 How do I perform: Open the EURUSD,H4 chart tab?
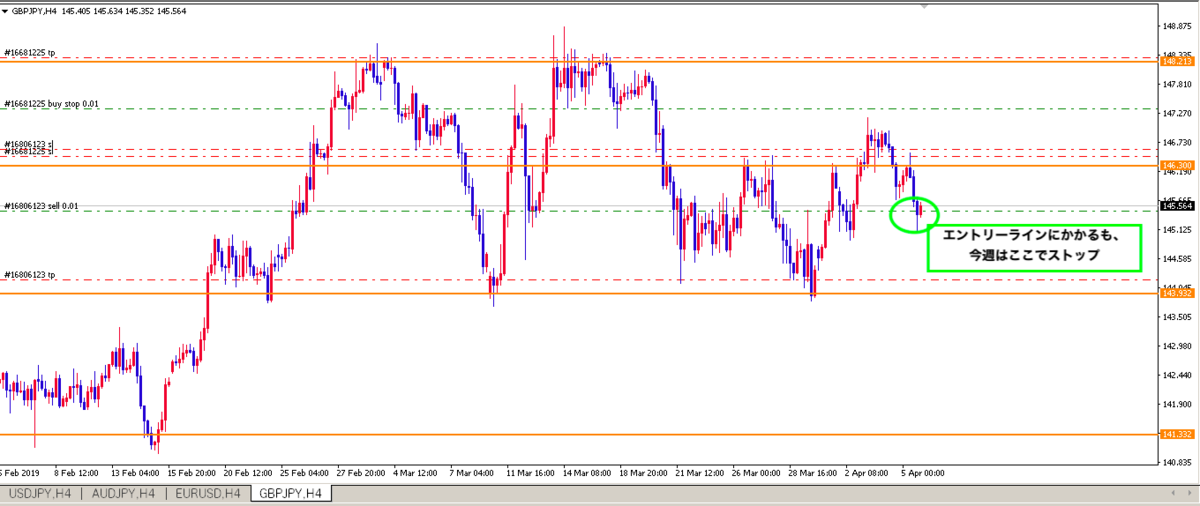point(208,493)
